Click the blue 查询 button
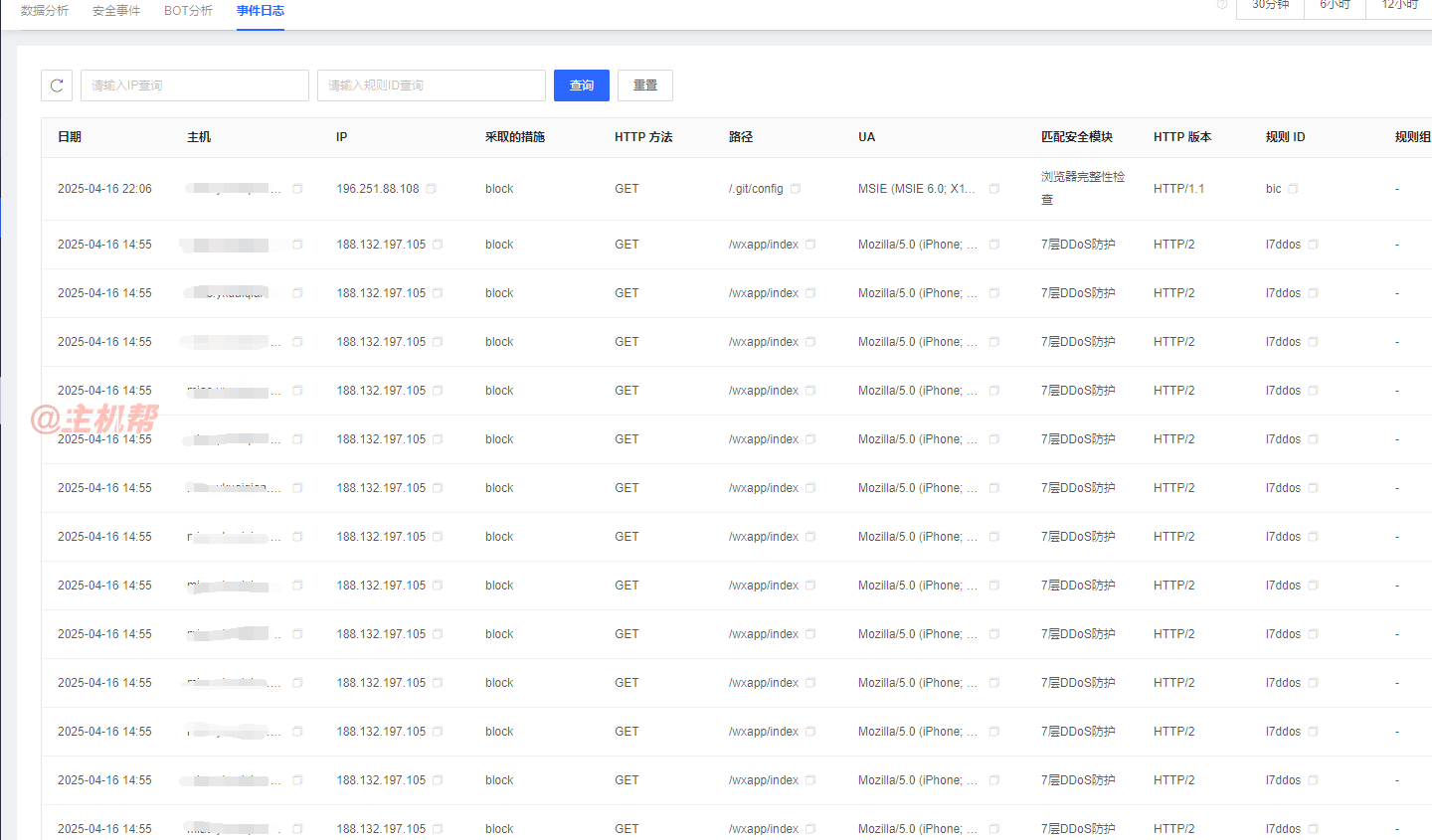Viewport: 1432px width, 840px height. click(582, 85)
